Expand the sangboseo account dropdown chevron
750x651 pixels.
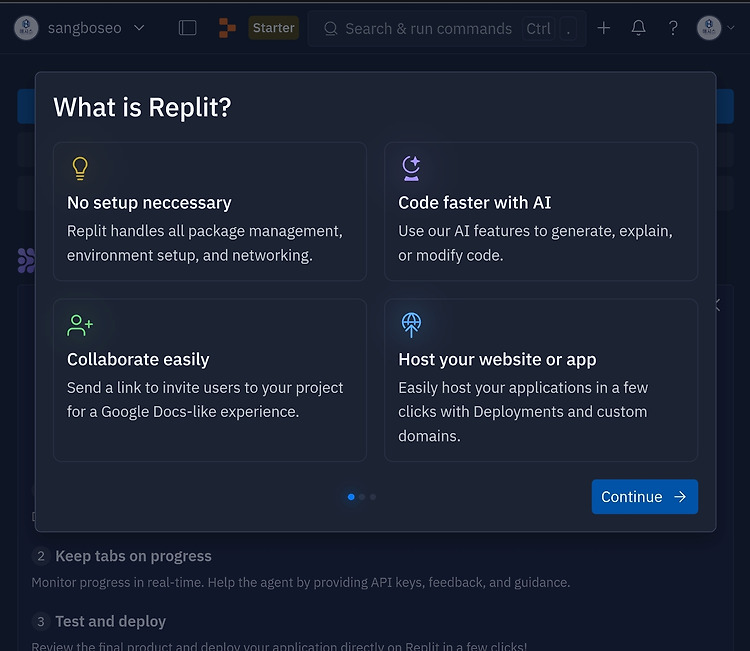tap(139, 28)
